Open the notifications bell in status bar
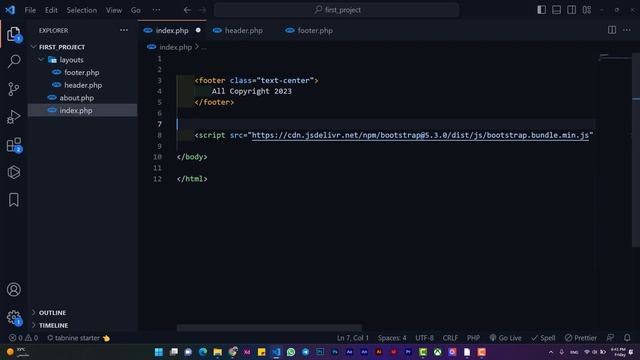640x360 pixels. coord(627,338)
